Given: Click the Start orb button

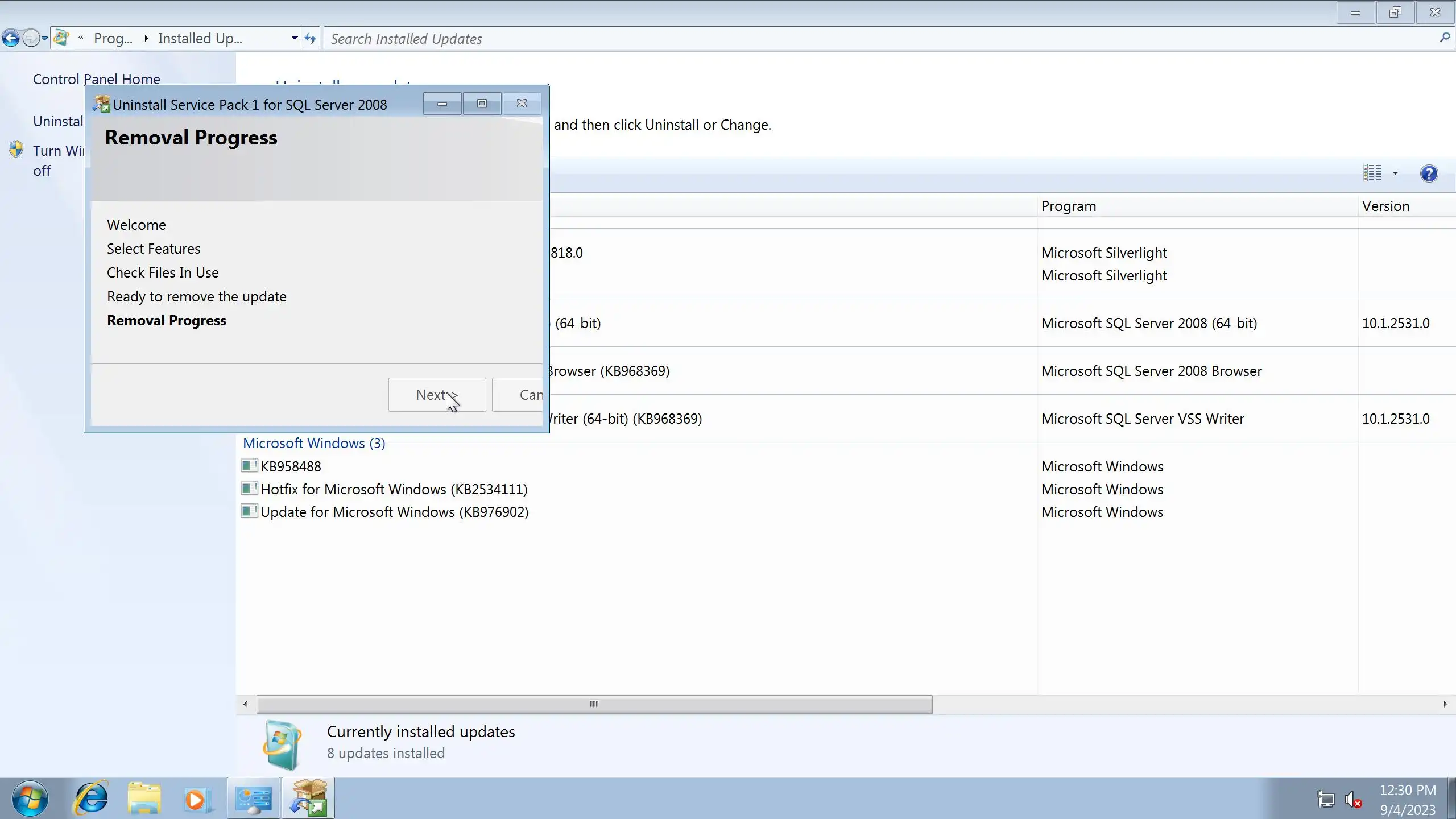Looking at the screenshot, I should point(30,799).
